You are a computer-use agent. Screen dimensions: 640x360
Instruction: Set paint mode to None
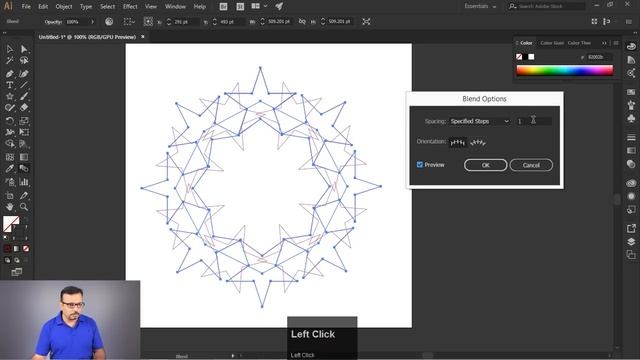[26, 249]
